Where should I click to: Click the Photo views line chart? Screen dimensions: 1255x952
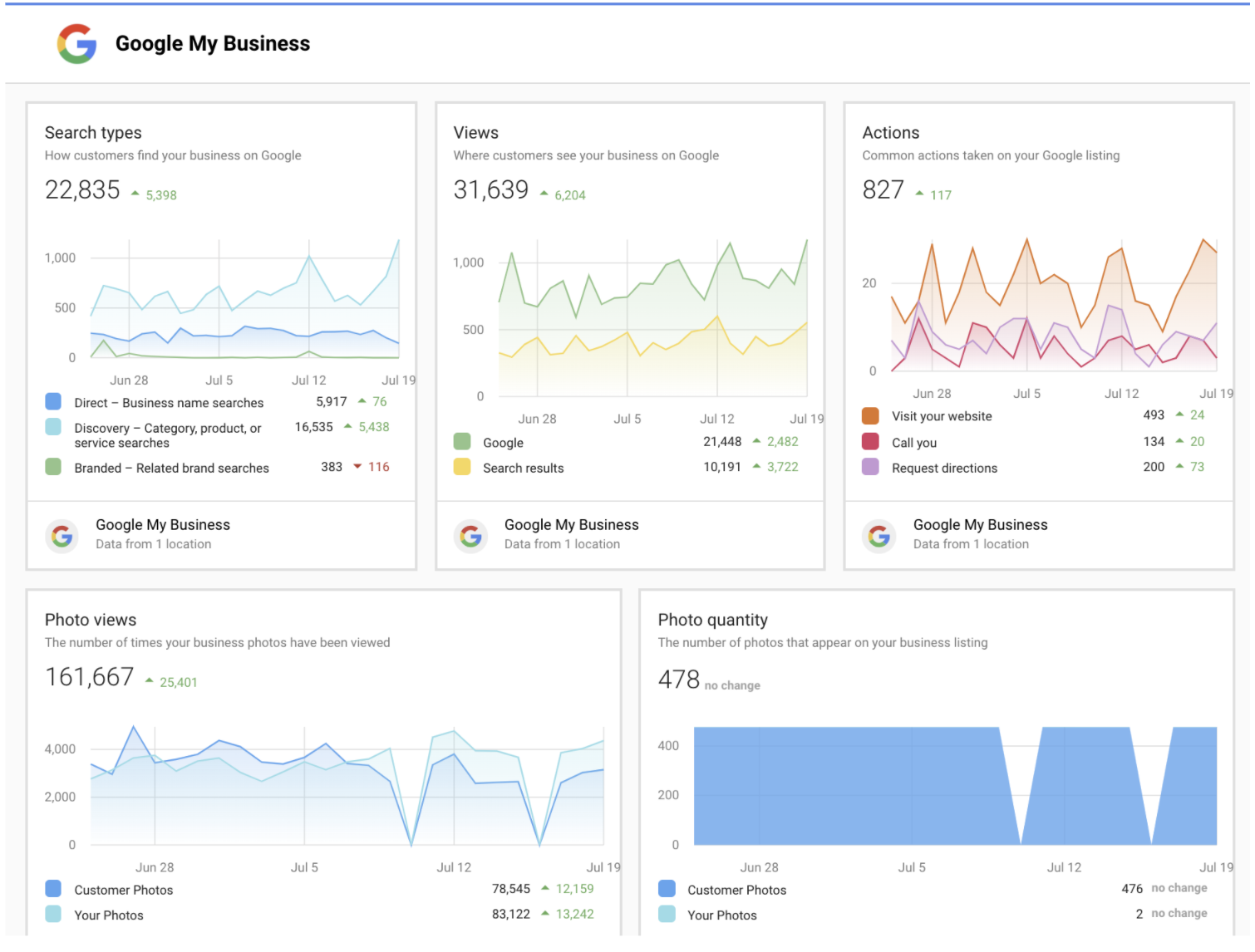tap(347, 786)
